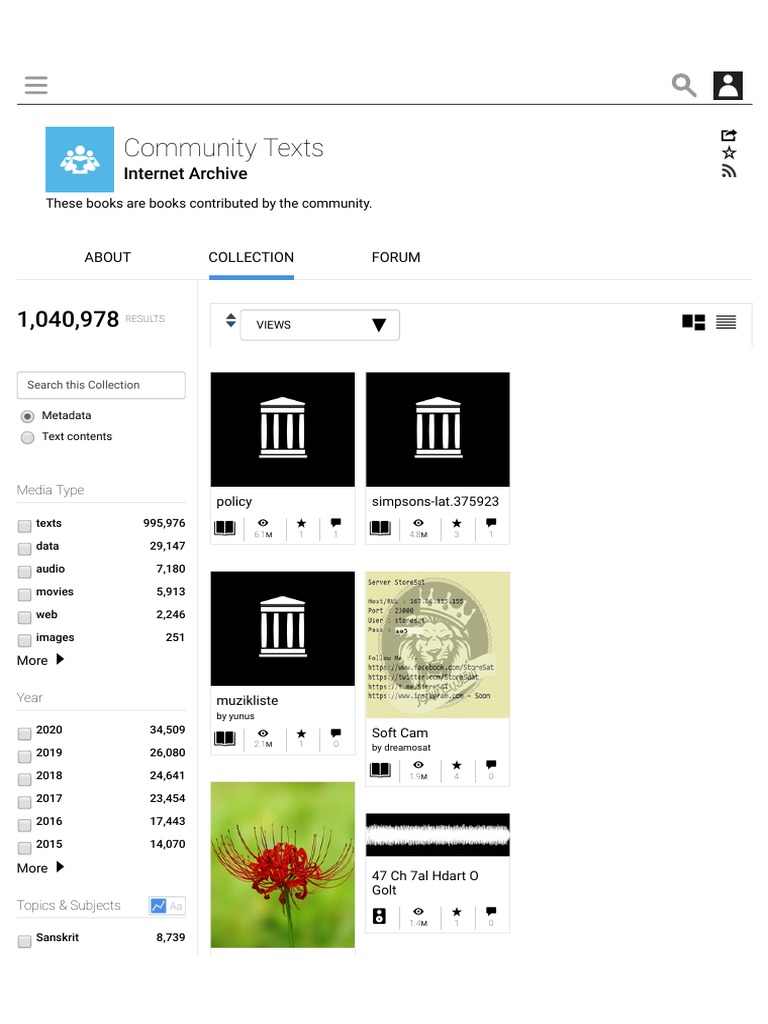The width and height of the screenshot is (768, 1024).
Task: Click the texts book icon on muzikliste
Action: tap(225, 738)
